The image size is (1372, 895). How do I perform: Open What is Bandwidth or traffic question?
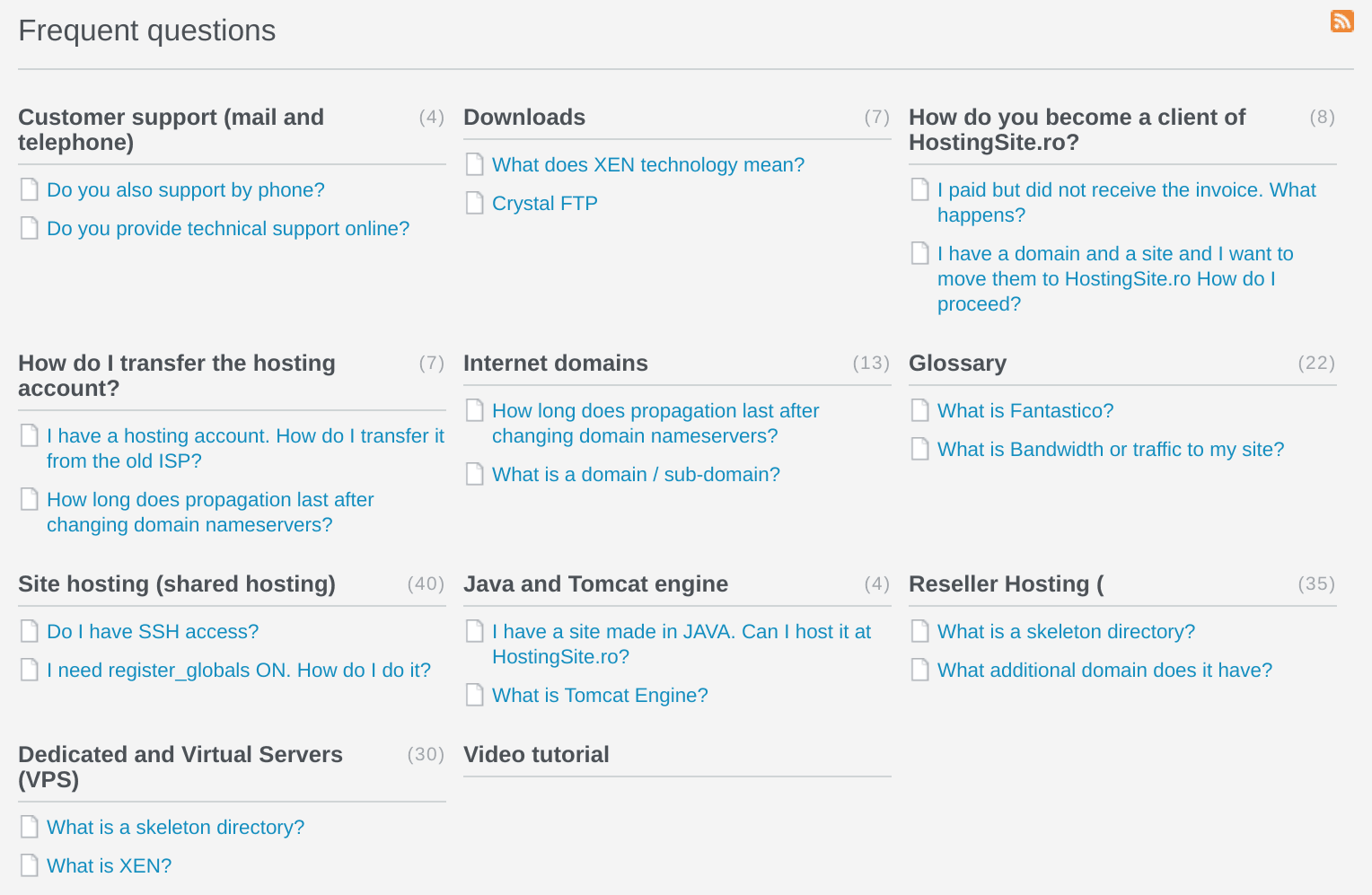click(1111, 450)
